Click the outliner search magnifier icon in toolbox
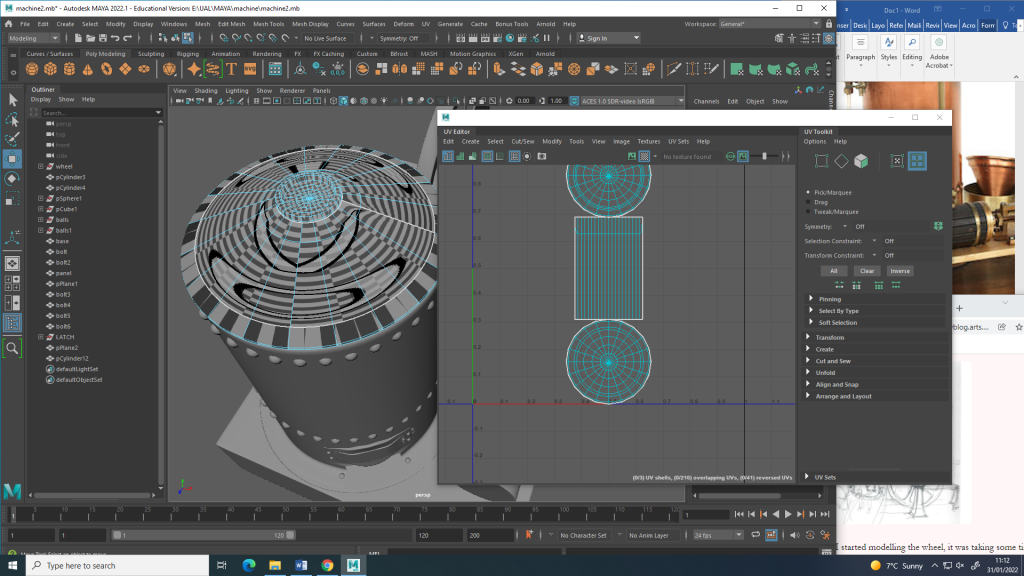Image resolution: width=1024 pixels, height=576 pixels. tap(12, 348)
